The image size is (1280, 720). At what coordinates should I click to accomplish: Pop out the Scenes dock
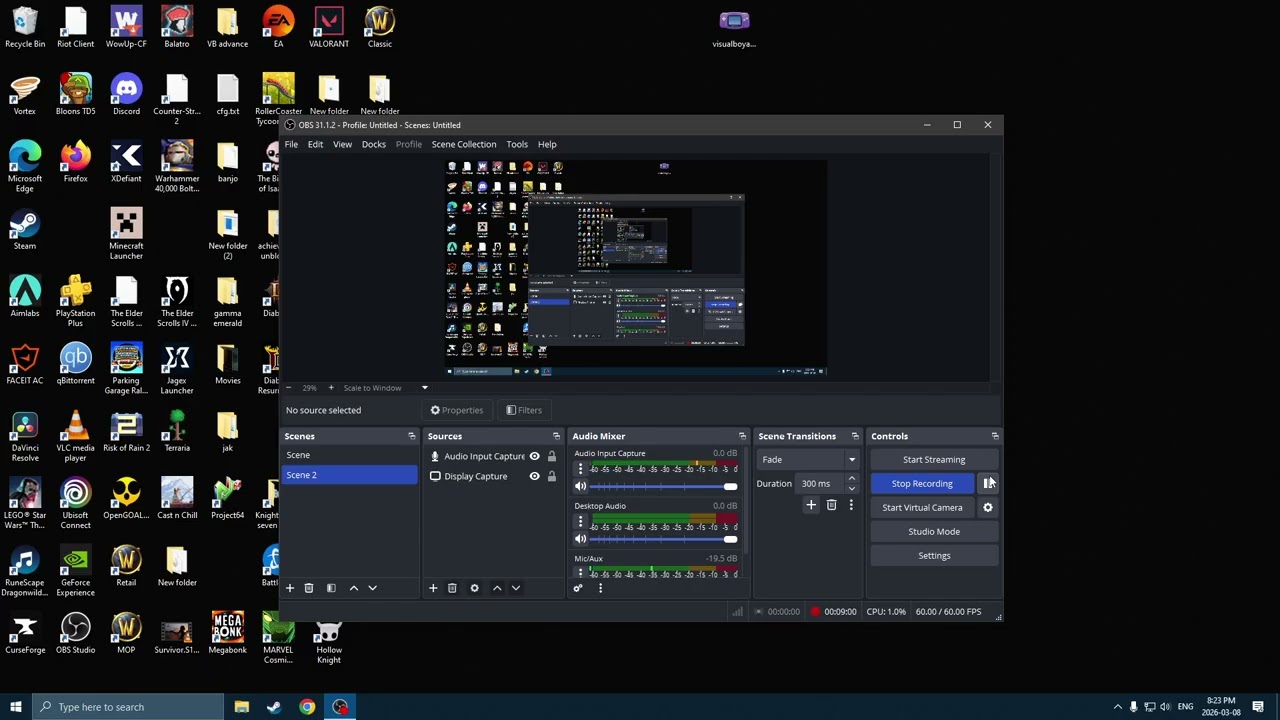click(x=411, y=436)
